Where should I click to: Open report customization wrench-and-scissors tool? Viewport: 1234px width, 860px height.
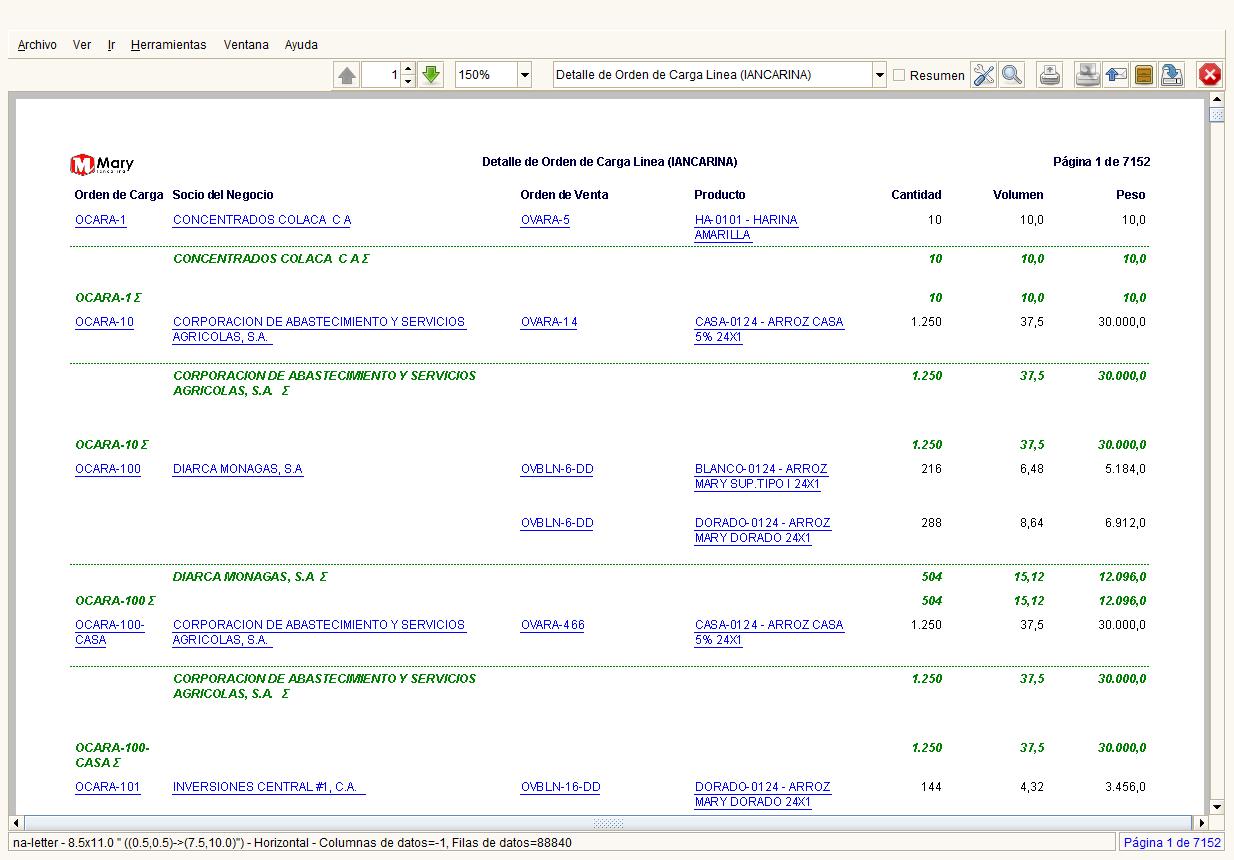(x=984, y=75)
